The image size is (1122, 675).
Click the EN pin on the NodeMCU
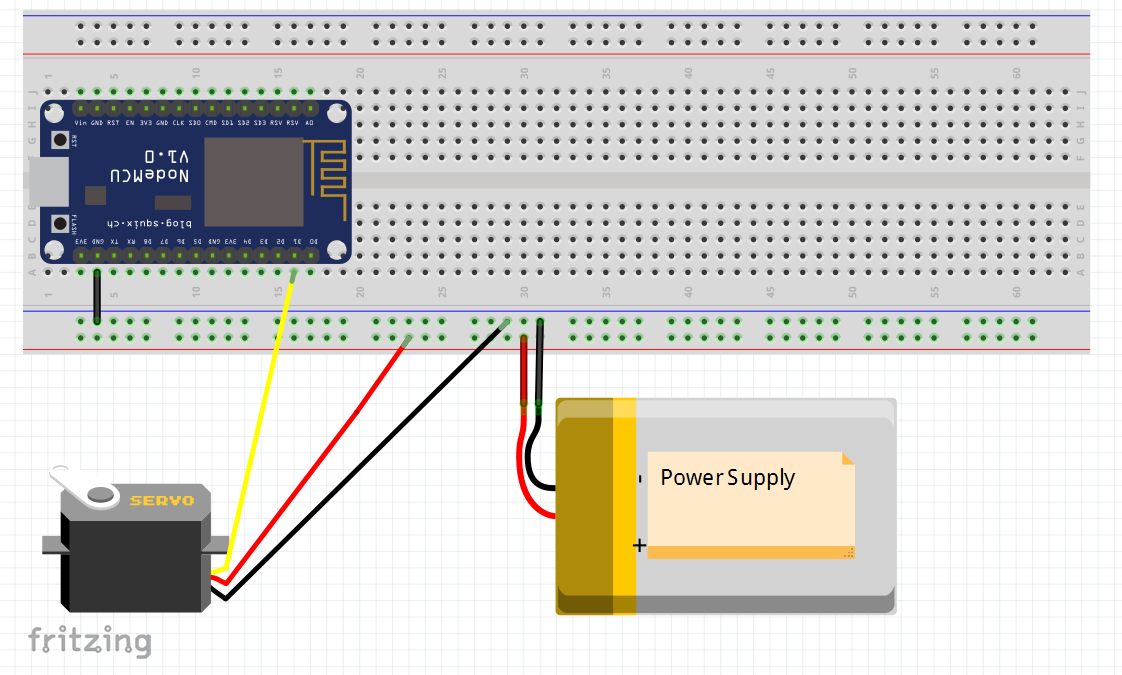(x=130, y=109)
